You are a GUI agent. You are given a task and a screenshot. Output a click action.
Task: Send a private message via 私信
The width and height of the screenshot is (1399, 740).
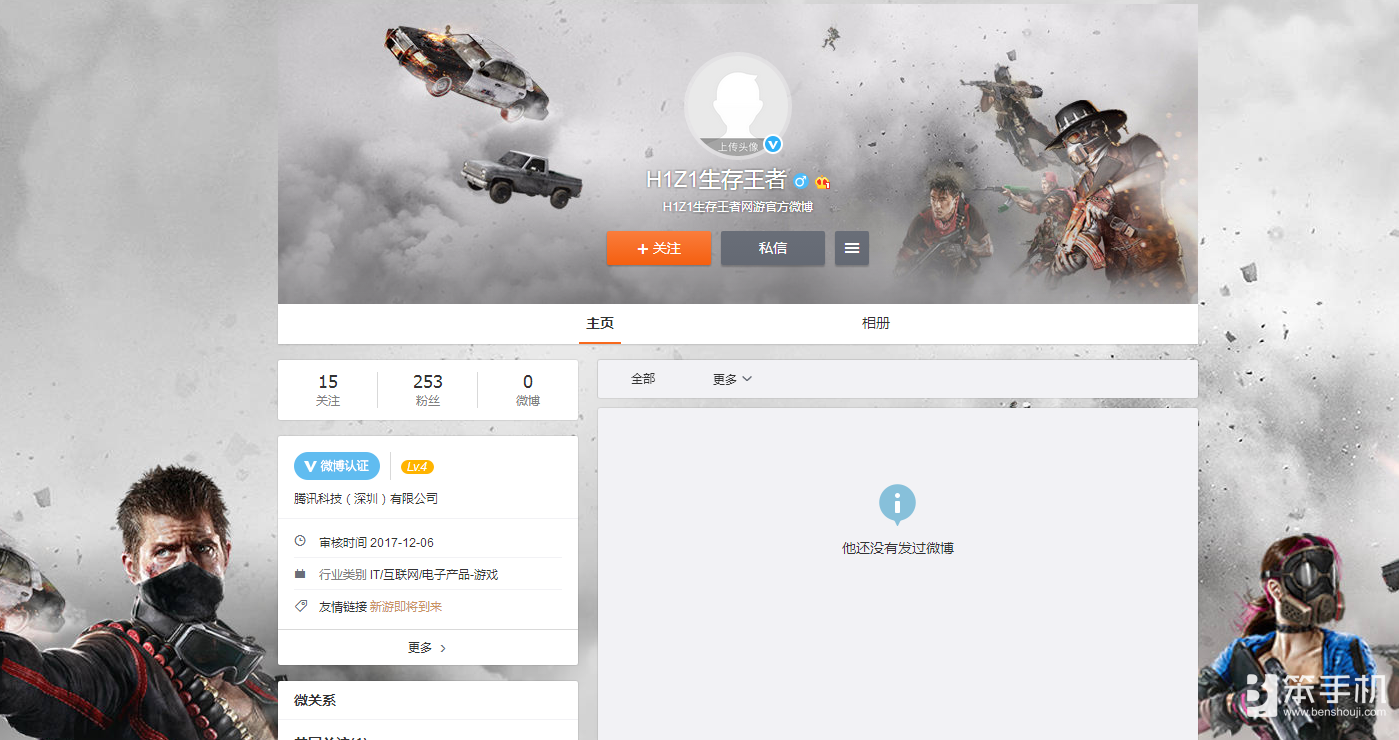773,248
